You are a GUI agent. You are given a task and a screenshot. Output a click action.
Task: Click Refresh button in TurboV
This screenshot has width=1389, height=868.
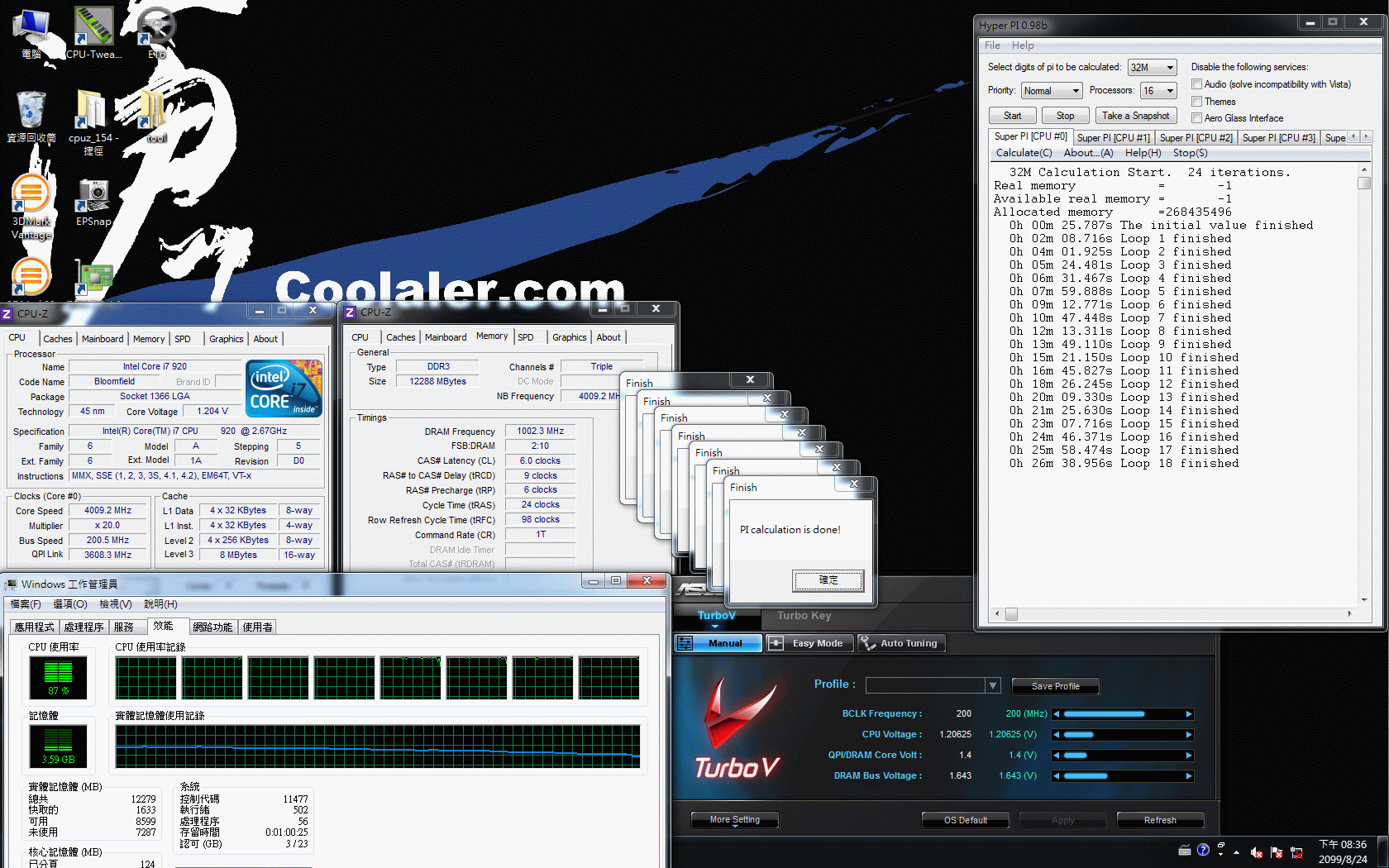click(x=1160, y=820)
